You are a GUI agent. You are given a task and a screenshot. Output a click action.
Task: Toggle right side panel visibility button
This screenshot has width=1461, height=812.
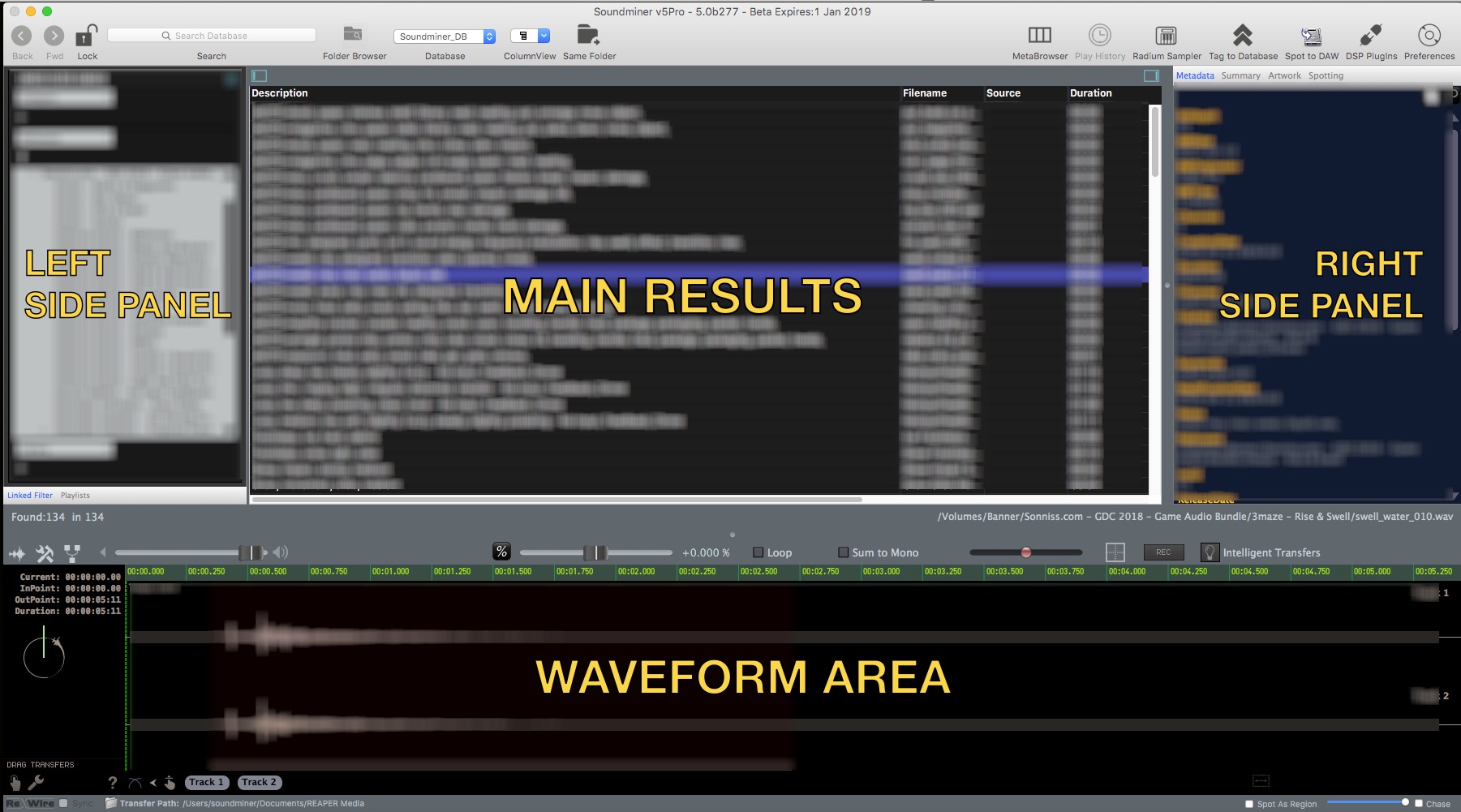pyautogui.click(x=1151, y=75)
